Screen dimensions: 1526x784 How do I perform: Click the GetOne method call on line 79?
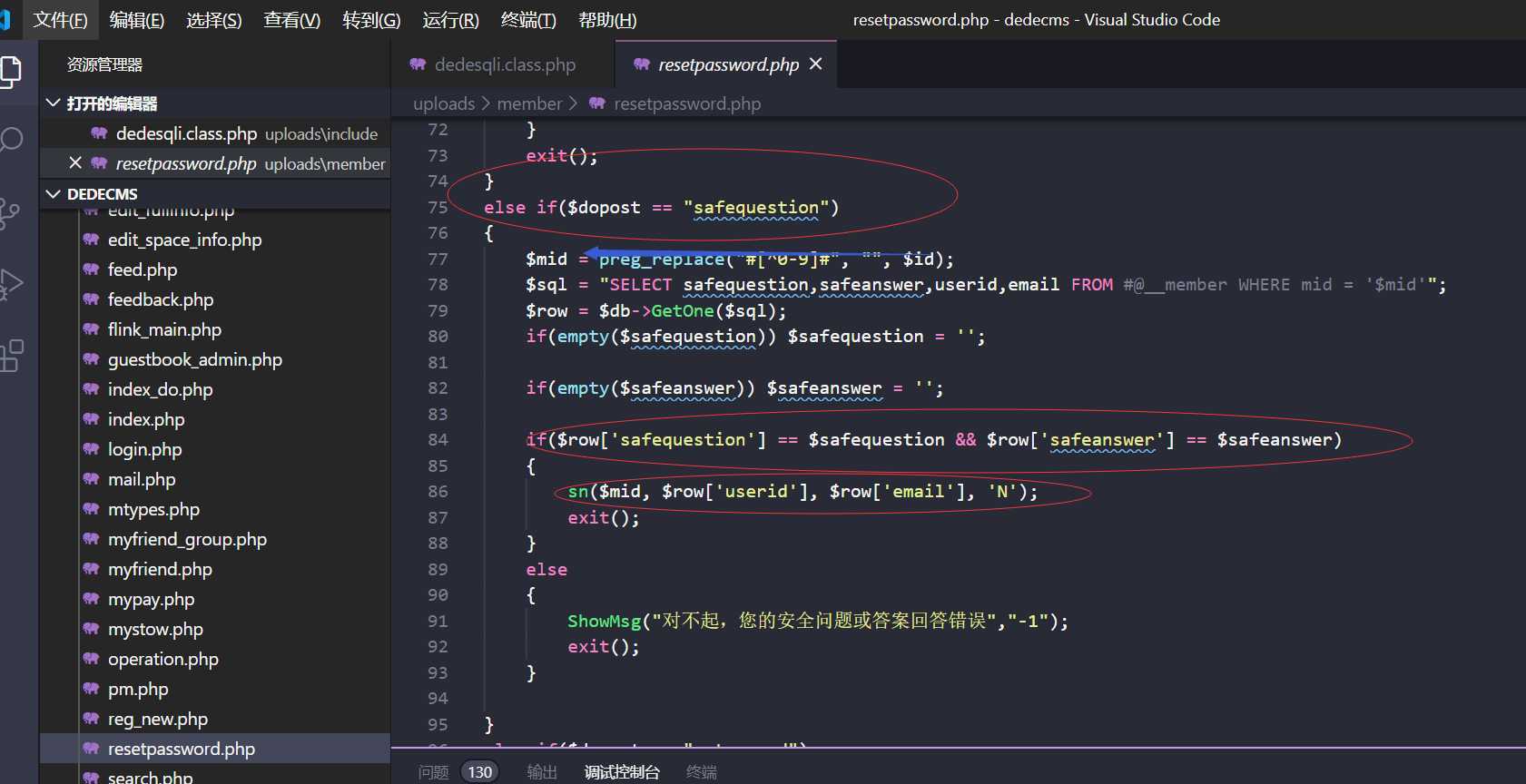coord(683,311)
